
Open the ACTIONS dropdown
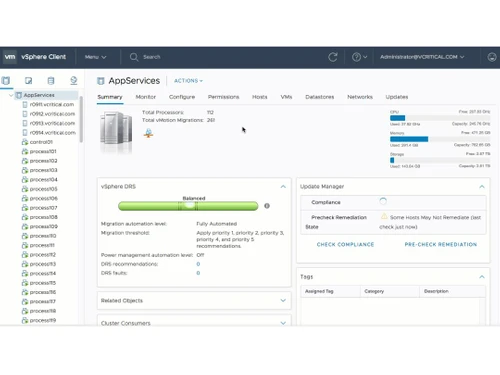[x=188, y=81]
